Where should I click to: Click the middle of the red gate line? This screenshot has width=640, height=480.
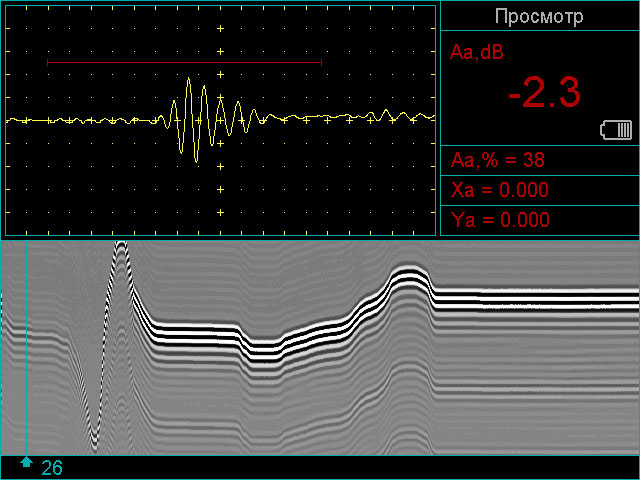point(184,62)
